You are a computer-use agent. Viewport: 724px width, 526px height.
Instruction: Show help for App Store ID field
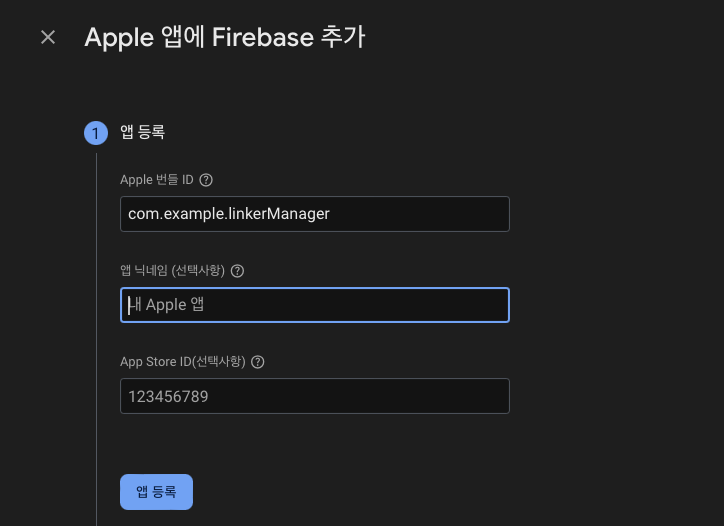[258, 362]
